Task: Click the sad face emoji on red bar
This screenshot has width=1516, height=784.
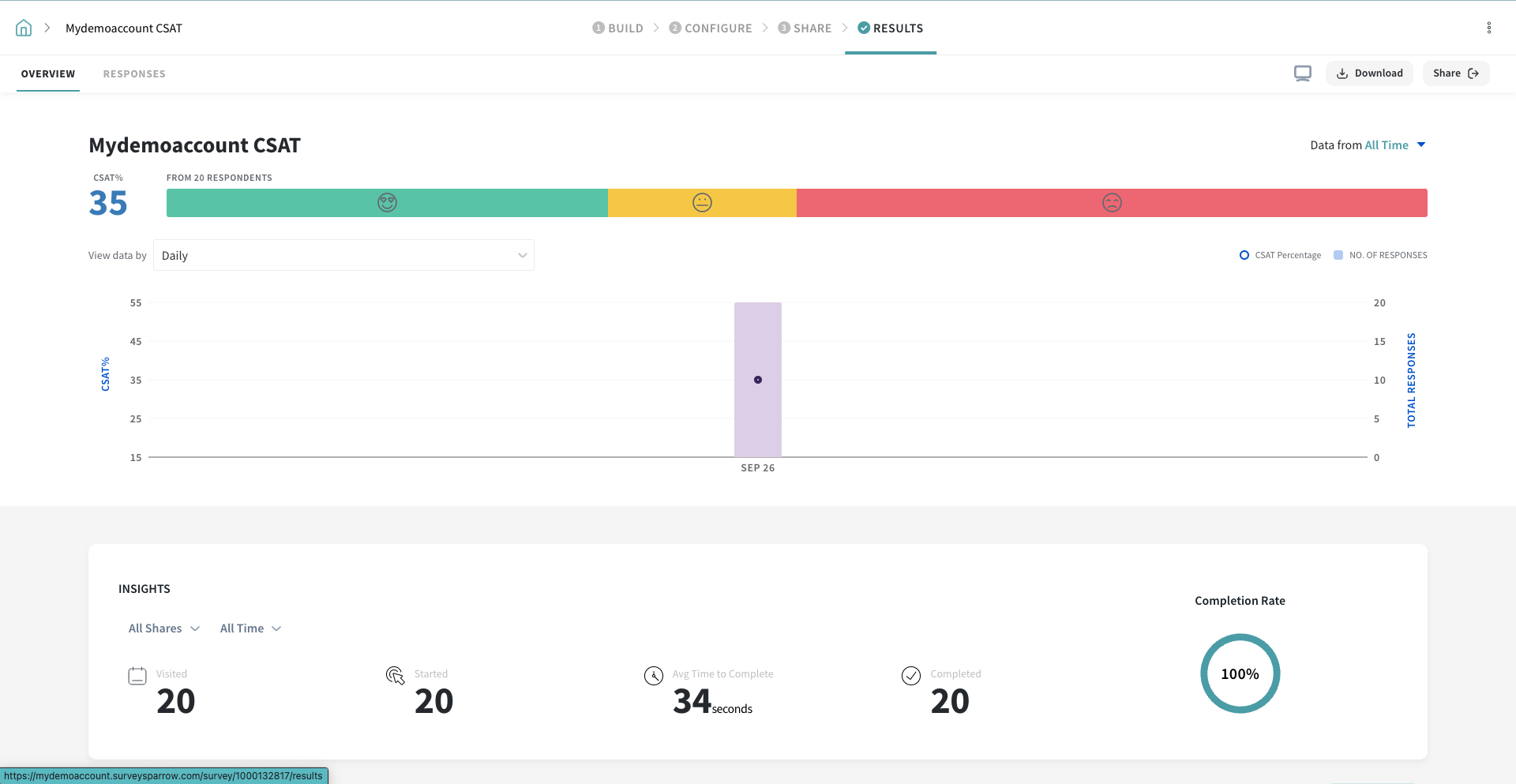Action: pos(1112,203)
